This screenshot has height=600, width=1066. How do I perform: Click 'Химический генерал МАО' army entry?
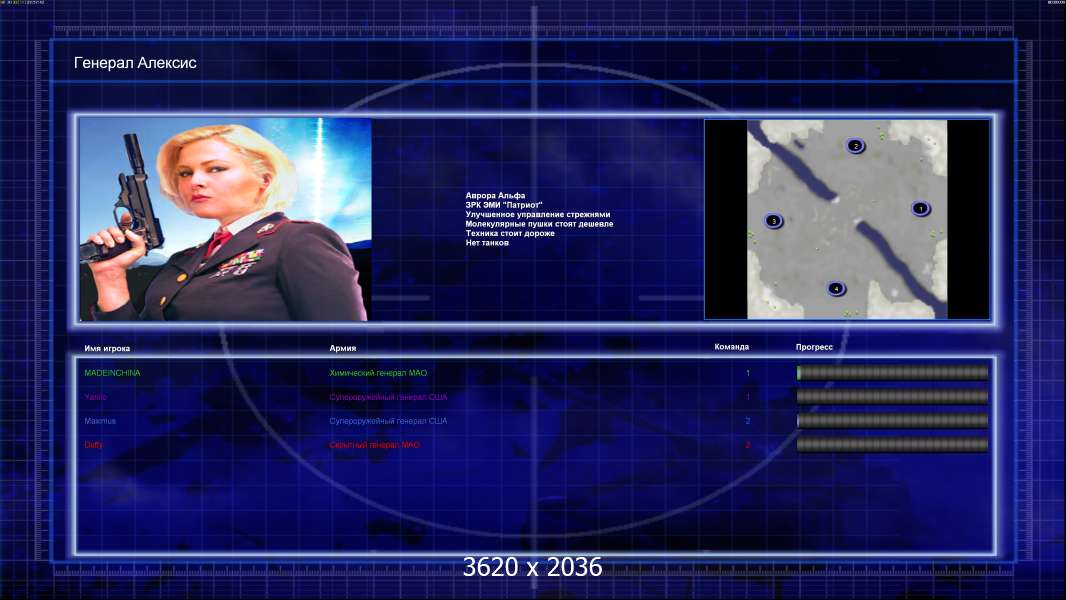click(x=378, y=373)
